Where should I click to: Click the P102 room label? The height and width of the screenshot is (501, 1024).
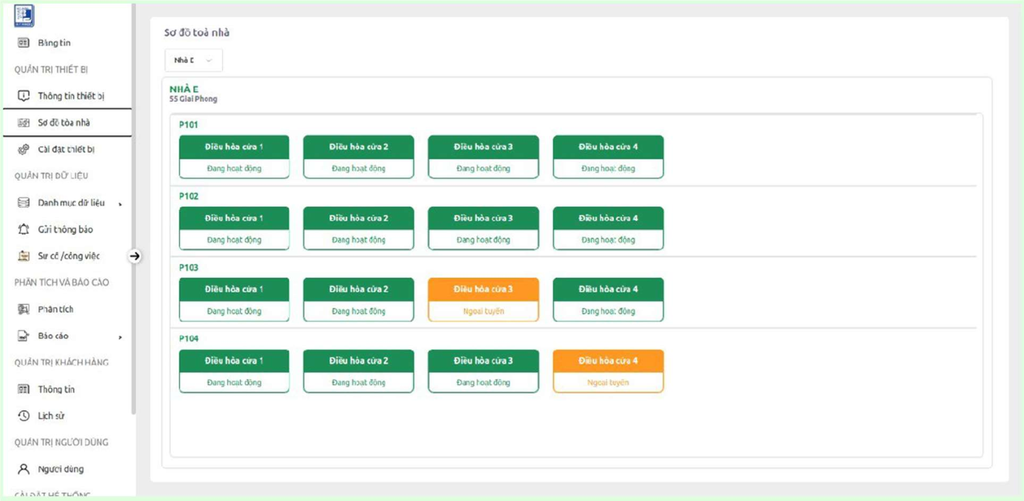[189, 196]
